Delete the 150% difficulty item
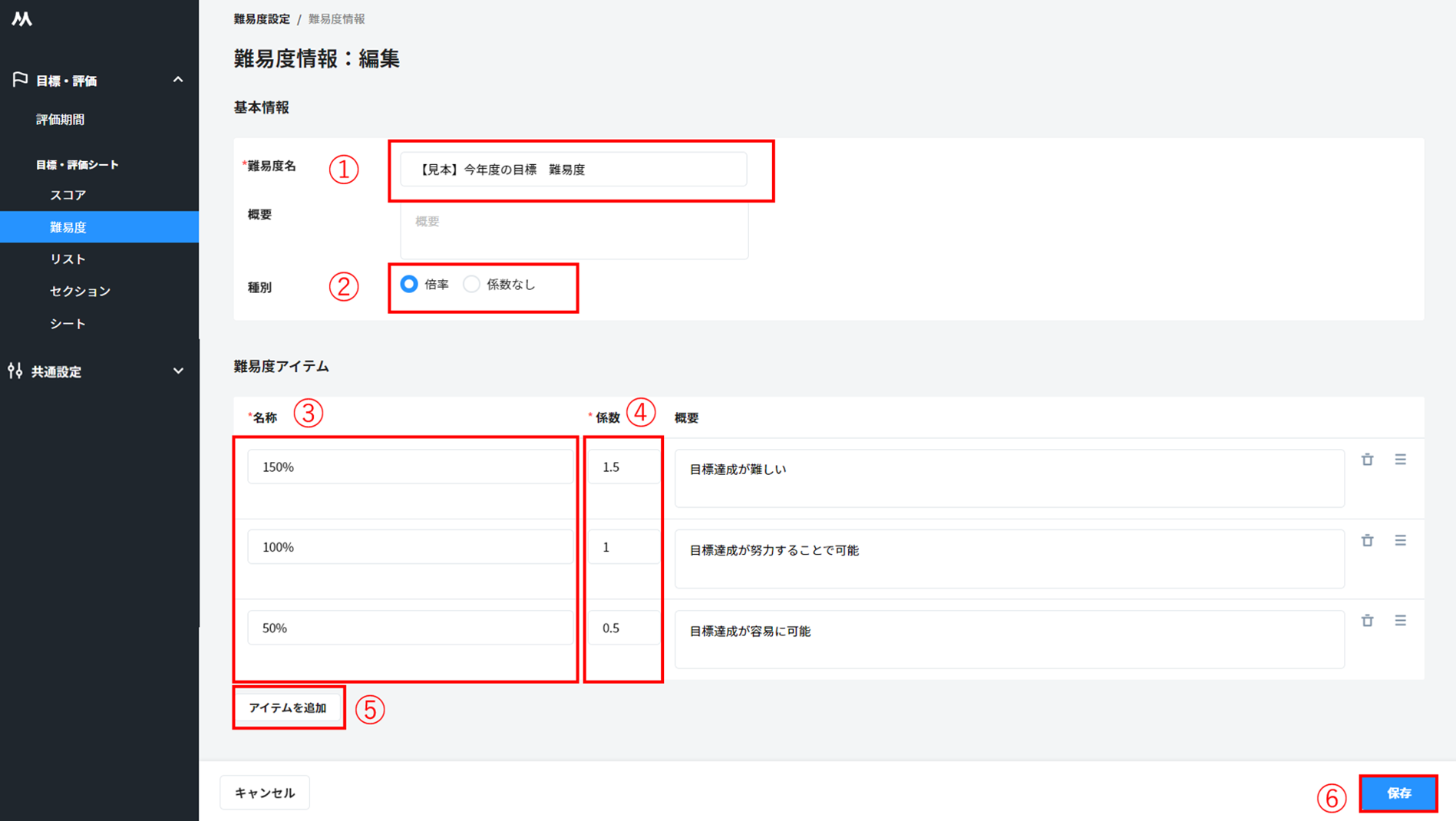This screenshot has width=1456, height=821. (1367, 460)
